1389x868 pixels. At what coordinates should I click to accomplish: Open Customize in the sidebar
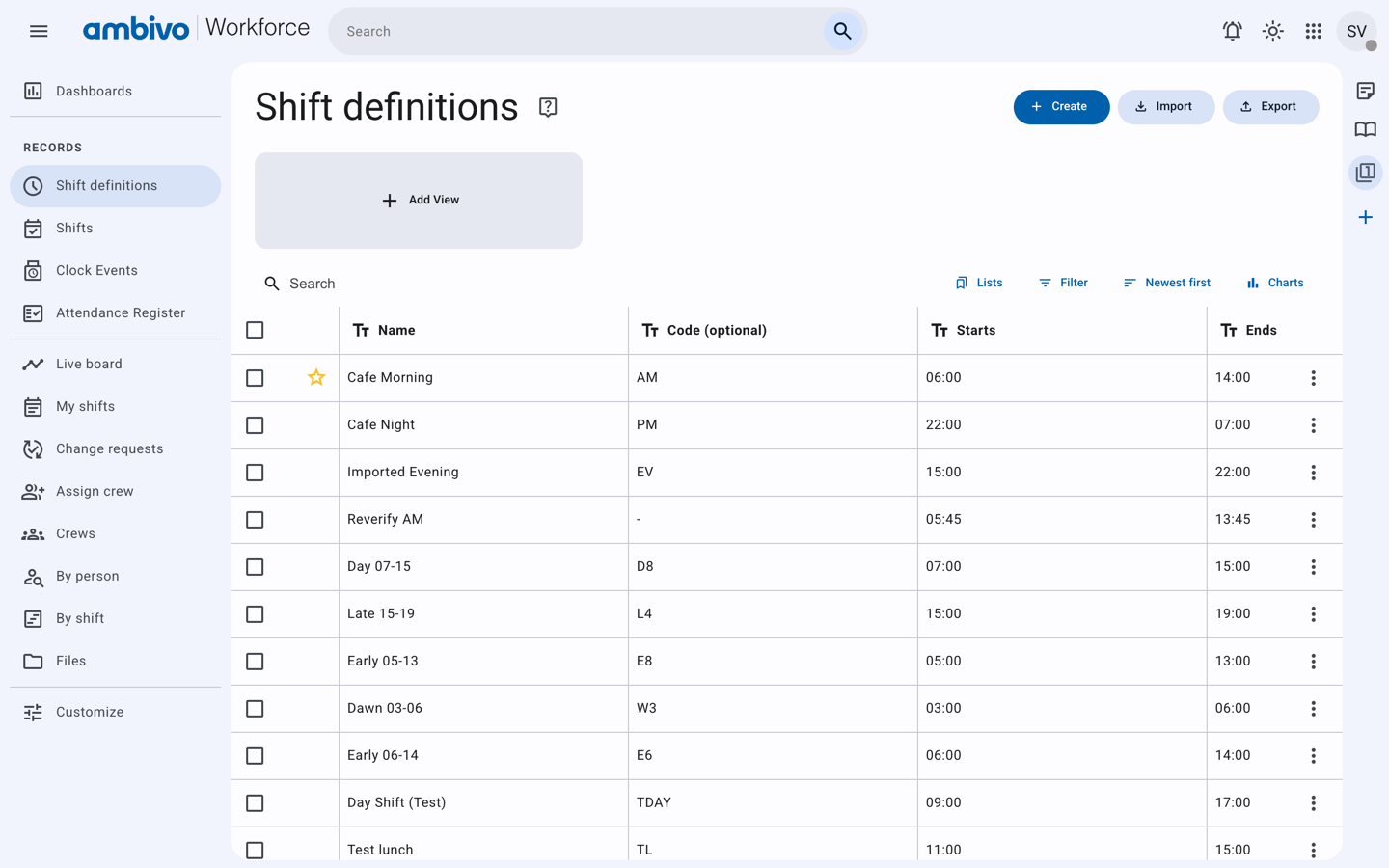tap(116, 713)
